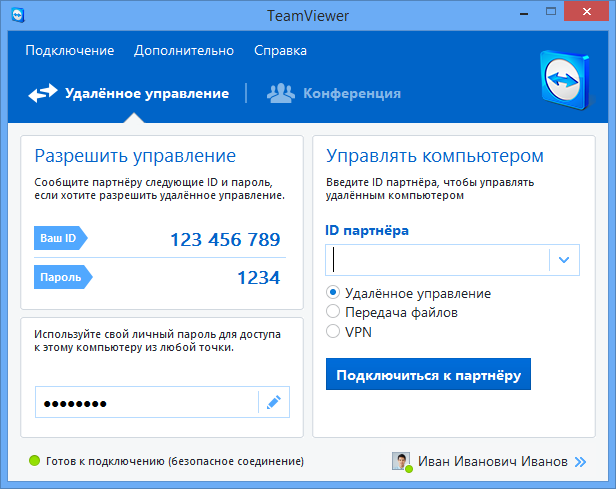The height and width of the screenshot is (489, 616).
Task: Click the user avatar of Иван Иванов
Action: 402,462
